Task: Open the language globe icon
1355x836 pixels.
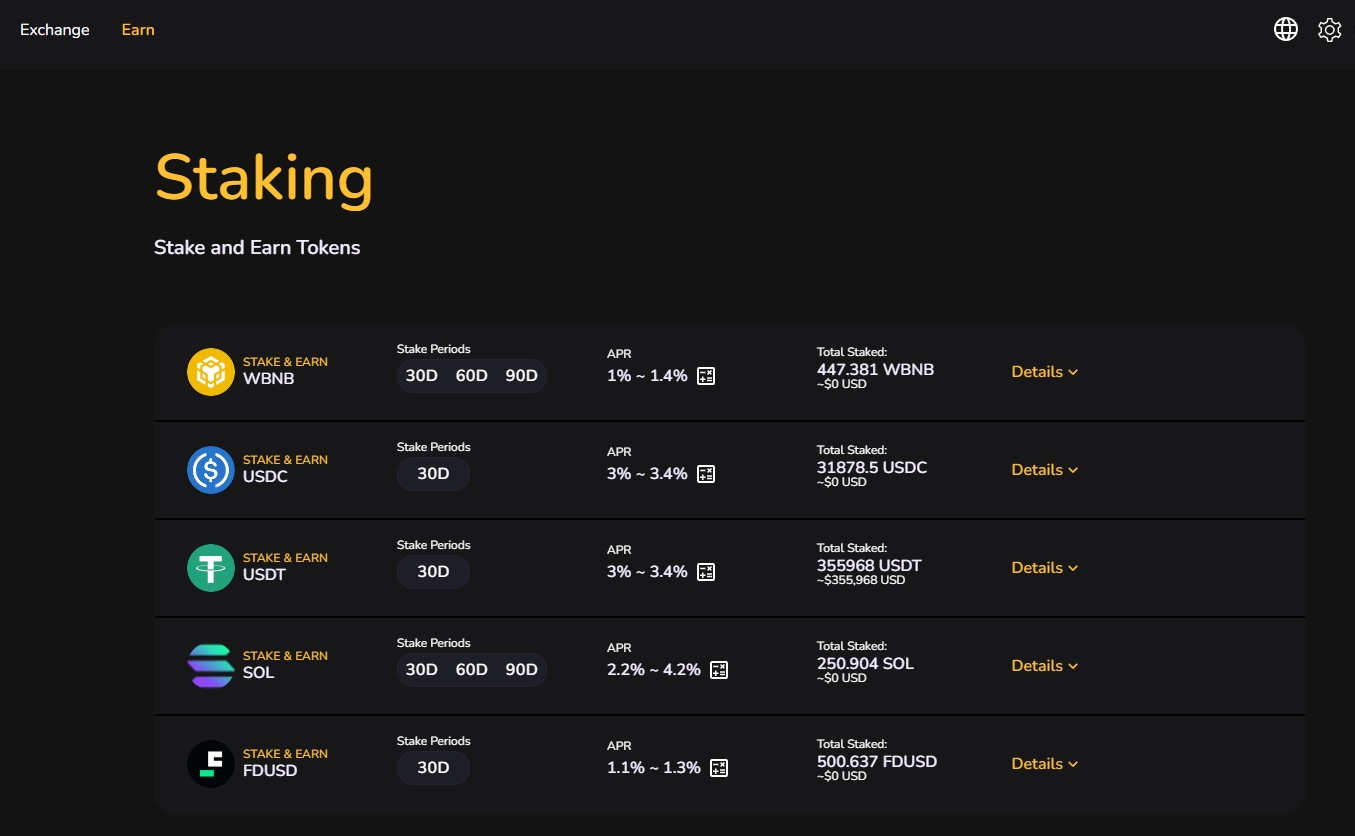Action: (x=1285, y=30)
